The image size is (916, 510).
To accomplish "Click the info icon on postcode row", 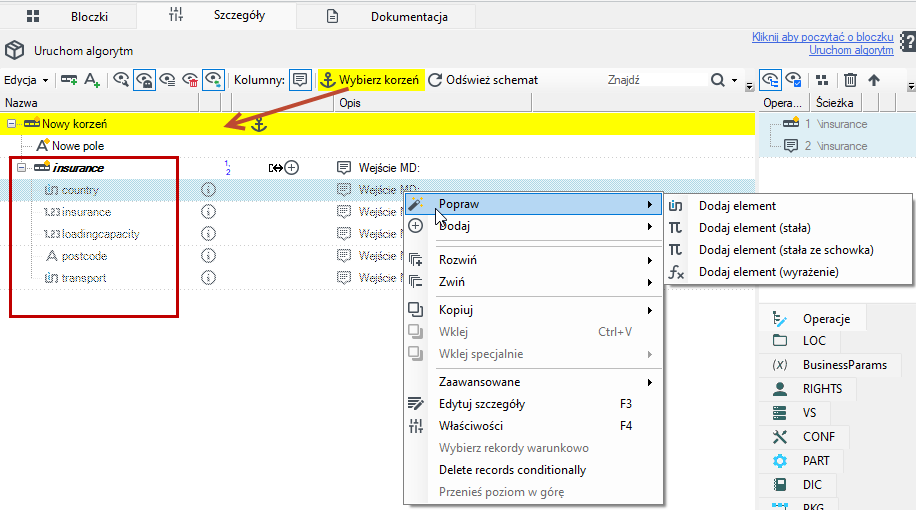I will point(209,256).
